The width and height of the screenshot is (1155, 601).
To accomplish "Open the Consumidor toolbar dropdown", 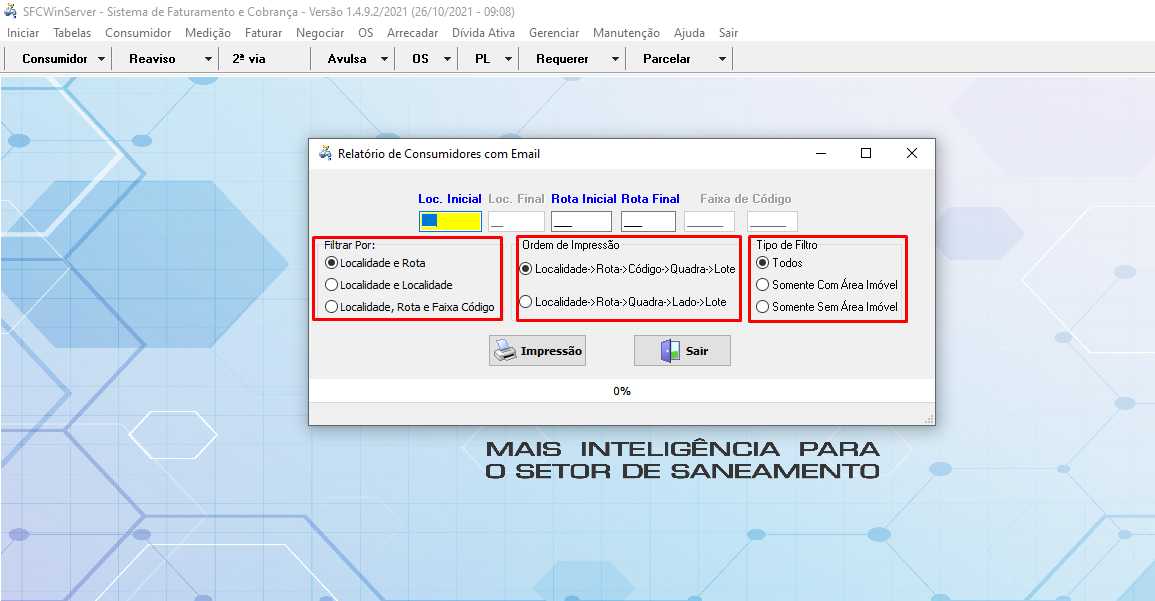I will 103,58.
